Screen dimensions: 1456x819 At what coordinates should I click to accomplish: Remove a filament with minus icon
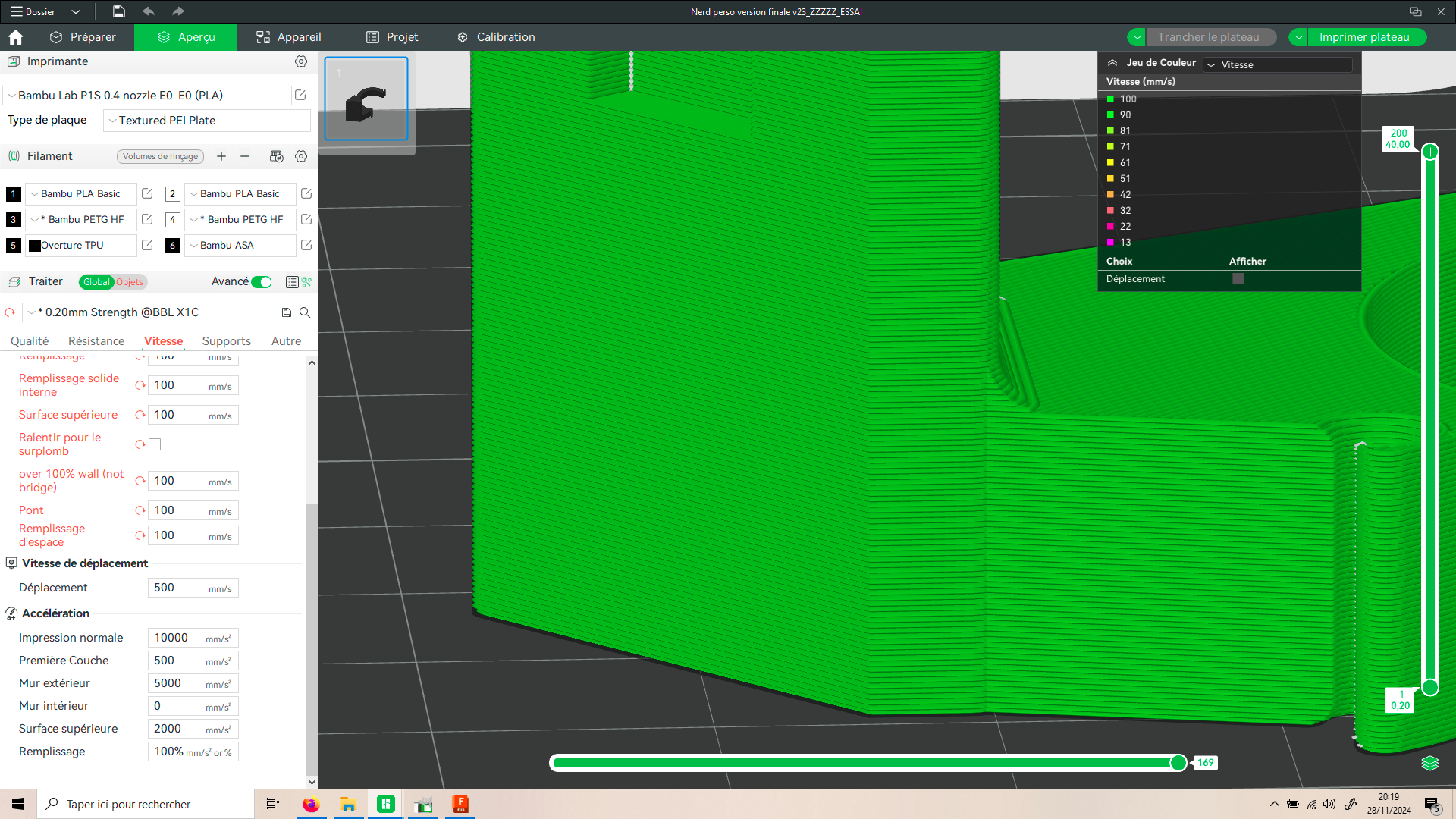(x=245, y=156)
